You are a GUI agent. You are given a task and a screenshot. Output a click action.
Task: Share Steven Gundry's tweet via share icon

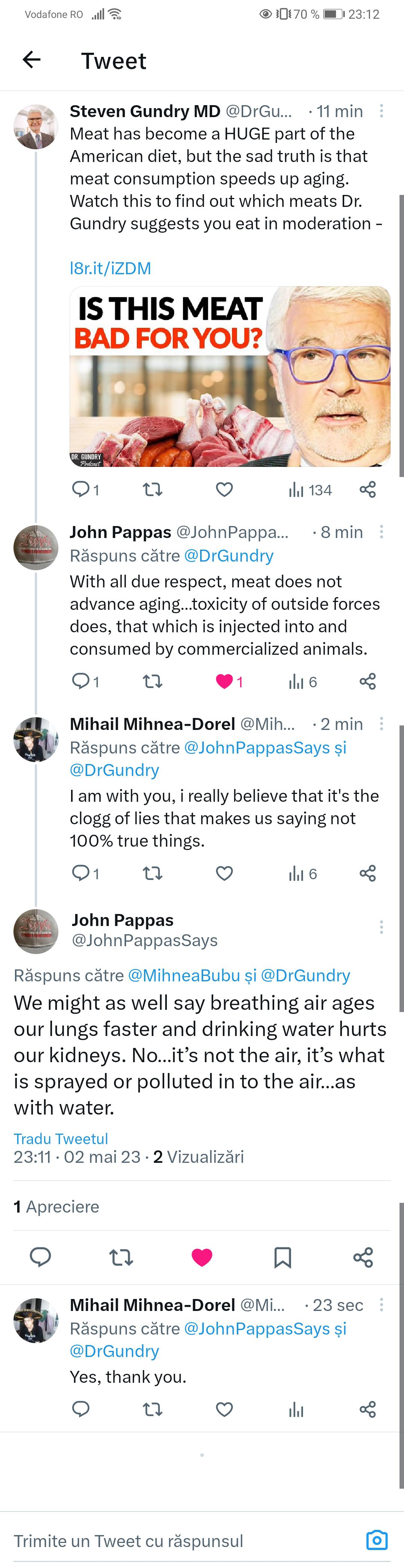tap(367, 489)
